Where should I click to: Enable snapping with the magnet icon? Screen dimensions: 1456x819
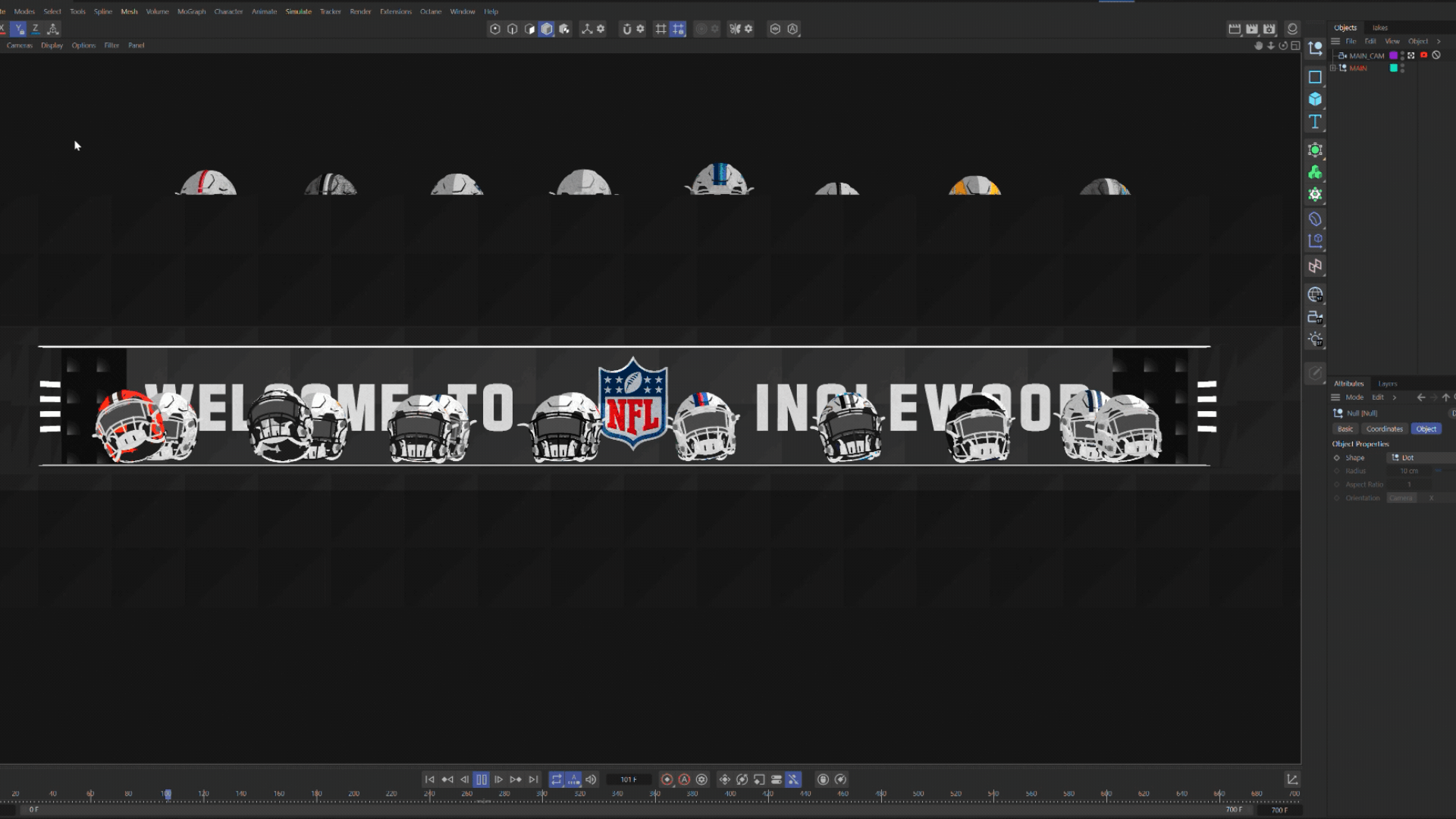626,29
